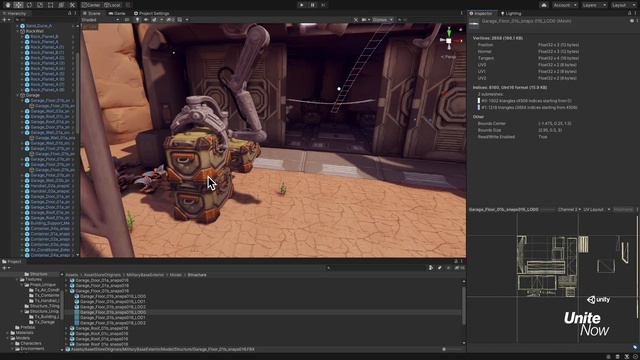Click the mesh asset icon in Inspector header
The height and width of the screenshot is (360, 640).
click(474, 24)
